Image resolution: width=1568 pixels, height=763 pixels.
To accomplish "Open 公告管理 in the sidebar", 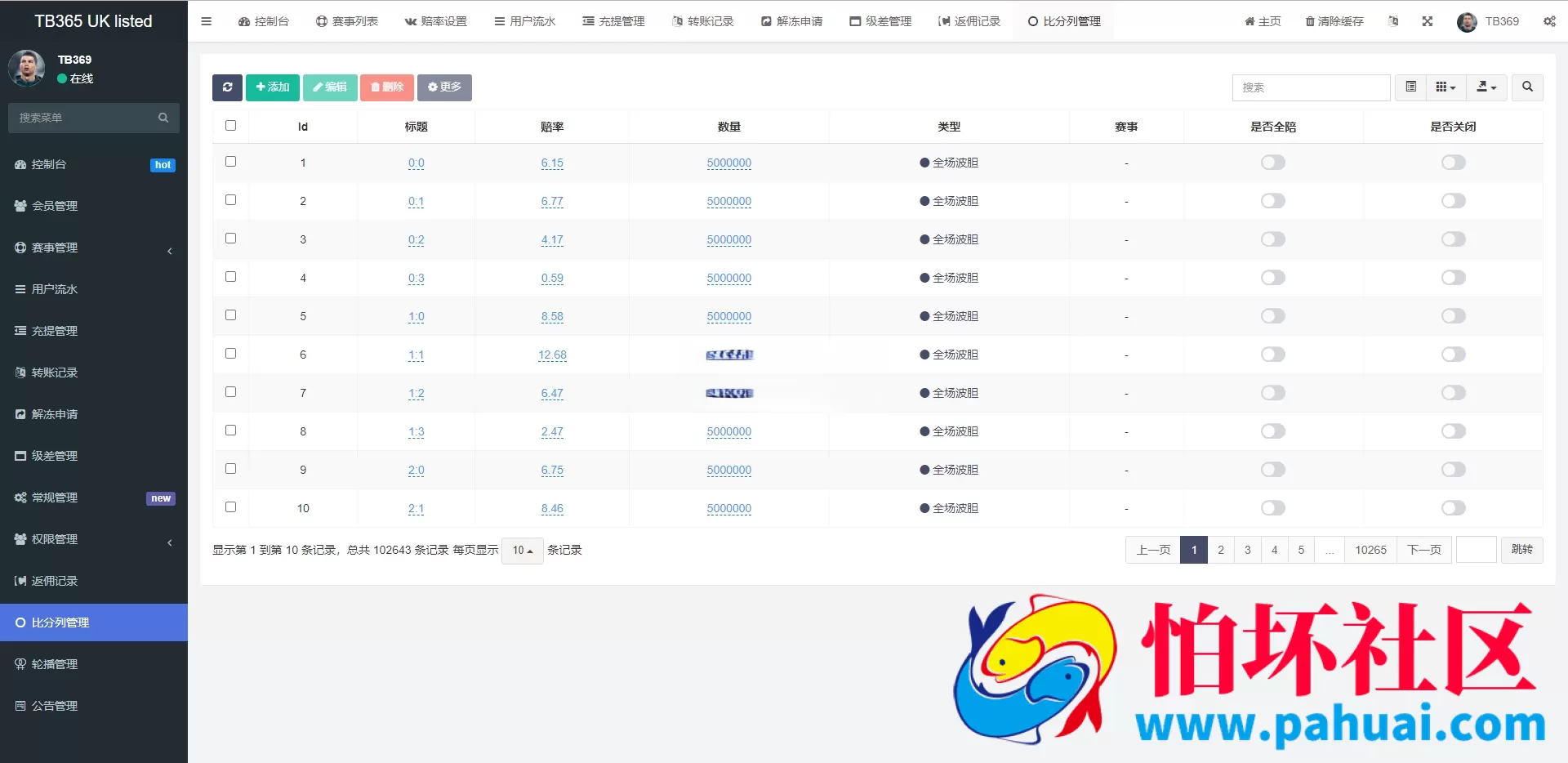I will (94, 706).
